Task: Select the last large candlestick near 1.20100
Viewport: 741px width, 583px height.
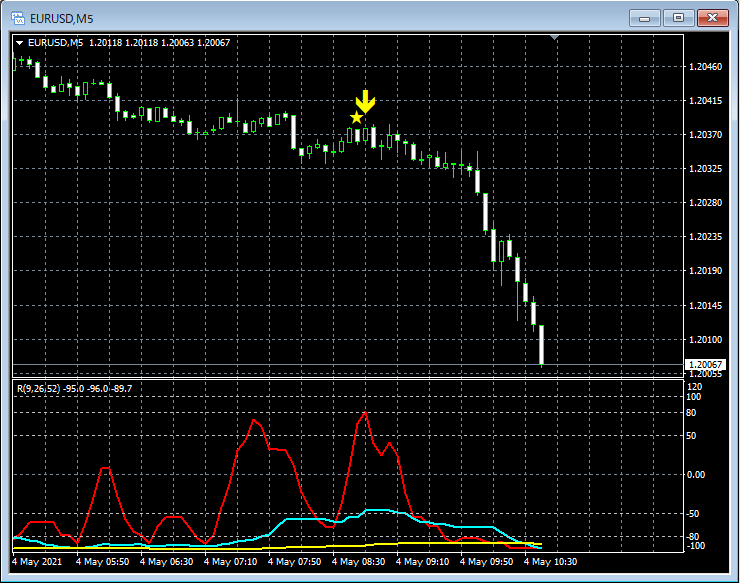Action: (x=542, y=345)
